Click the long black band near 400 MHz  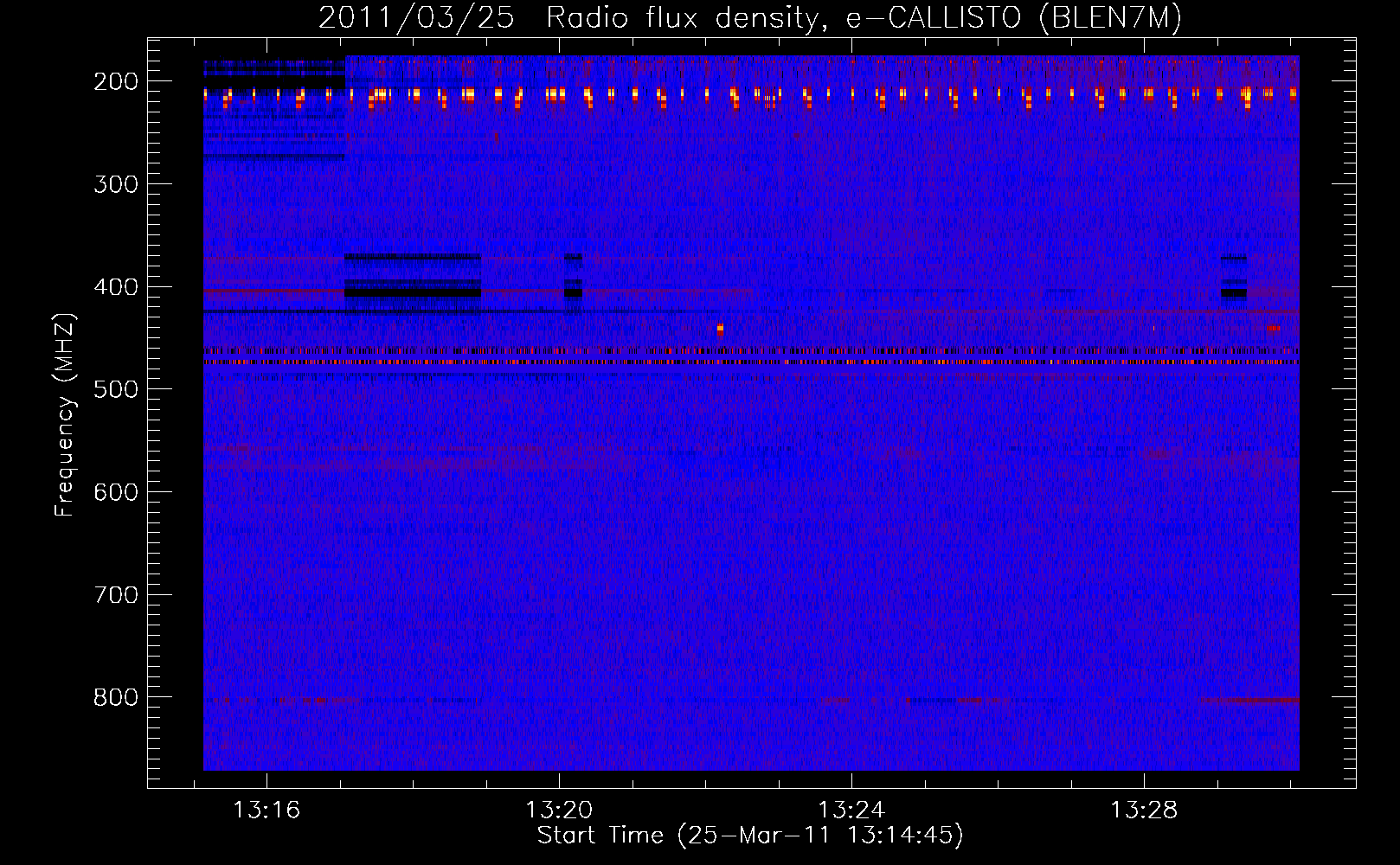click(x=413, y=293)
